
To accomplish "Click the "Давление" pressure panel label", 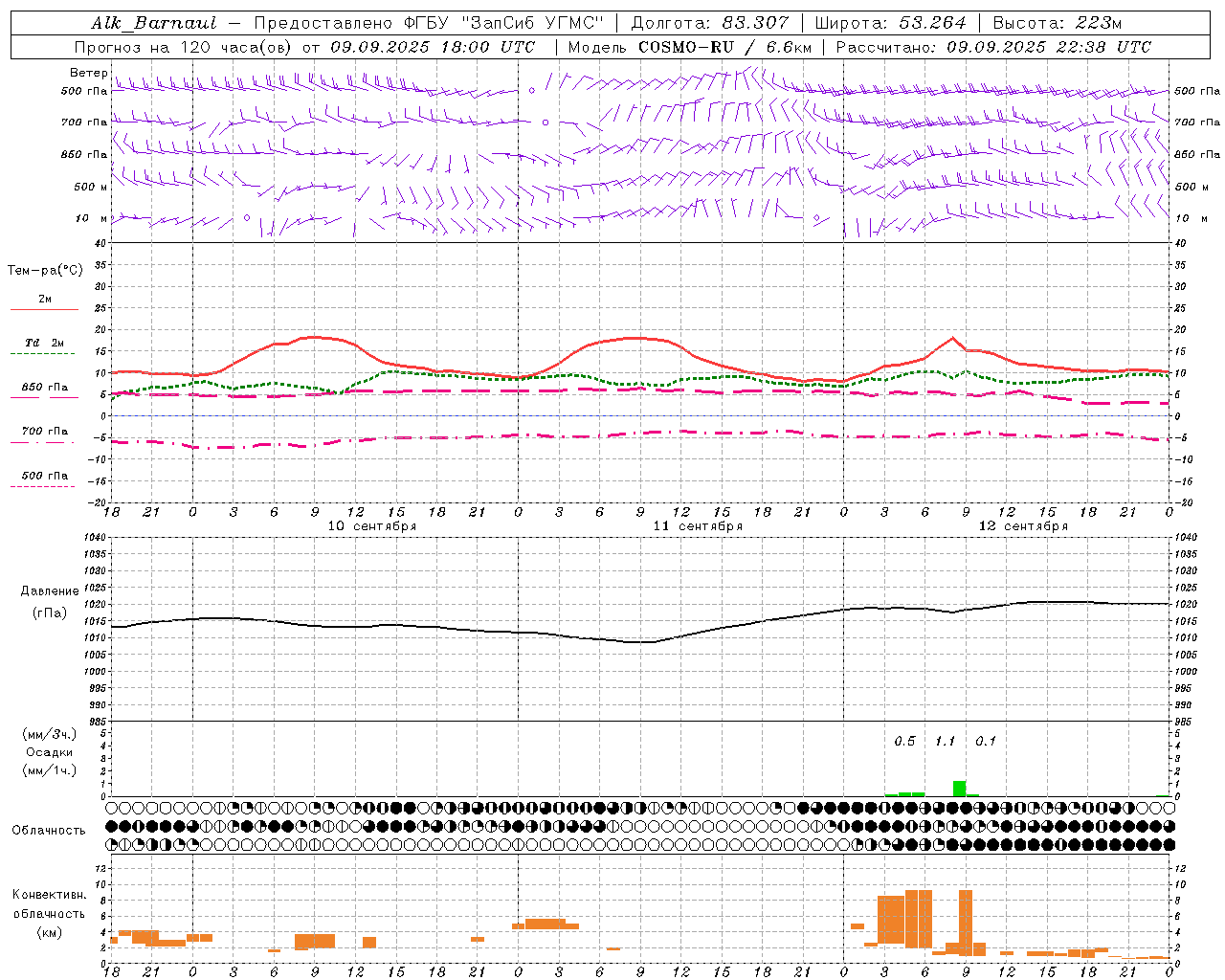I will click(x=50, y=590).
